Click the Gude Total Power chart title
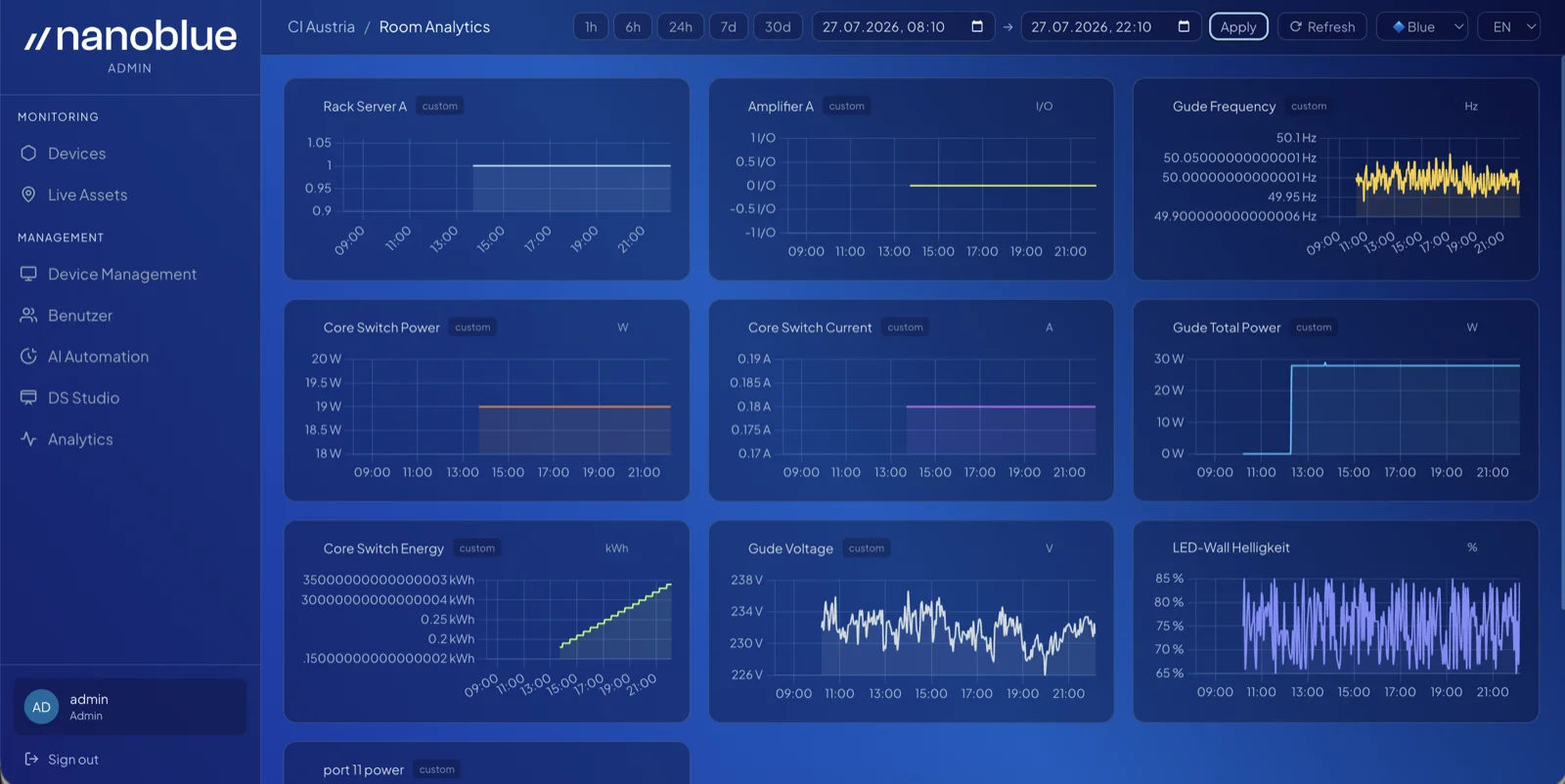This screenshot has height=784, width=1565. coord(1227,327)
